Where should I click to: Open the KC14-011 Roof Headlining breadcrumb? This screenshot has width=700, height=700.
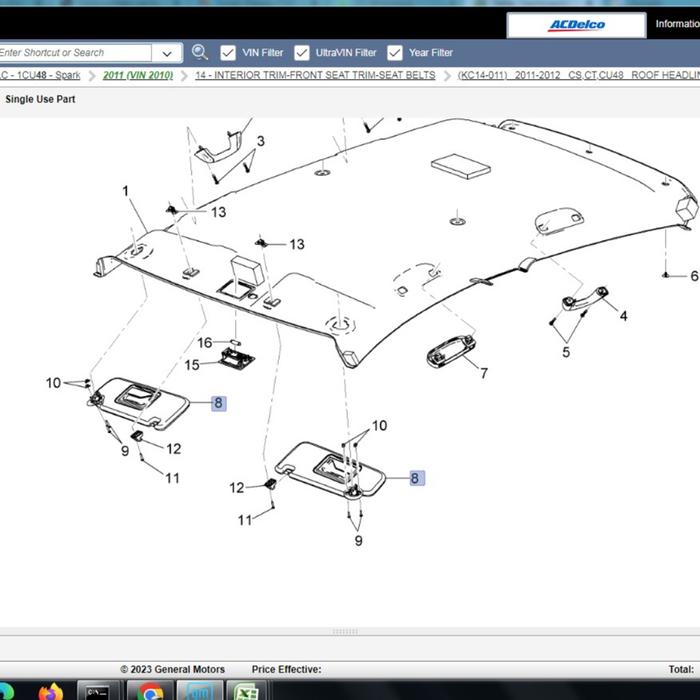578,75
